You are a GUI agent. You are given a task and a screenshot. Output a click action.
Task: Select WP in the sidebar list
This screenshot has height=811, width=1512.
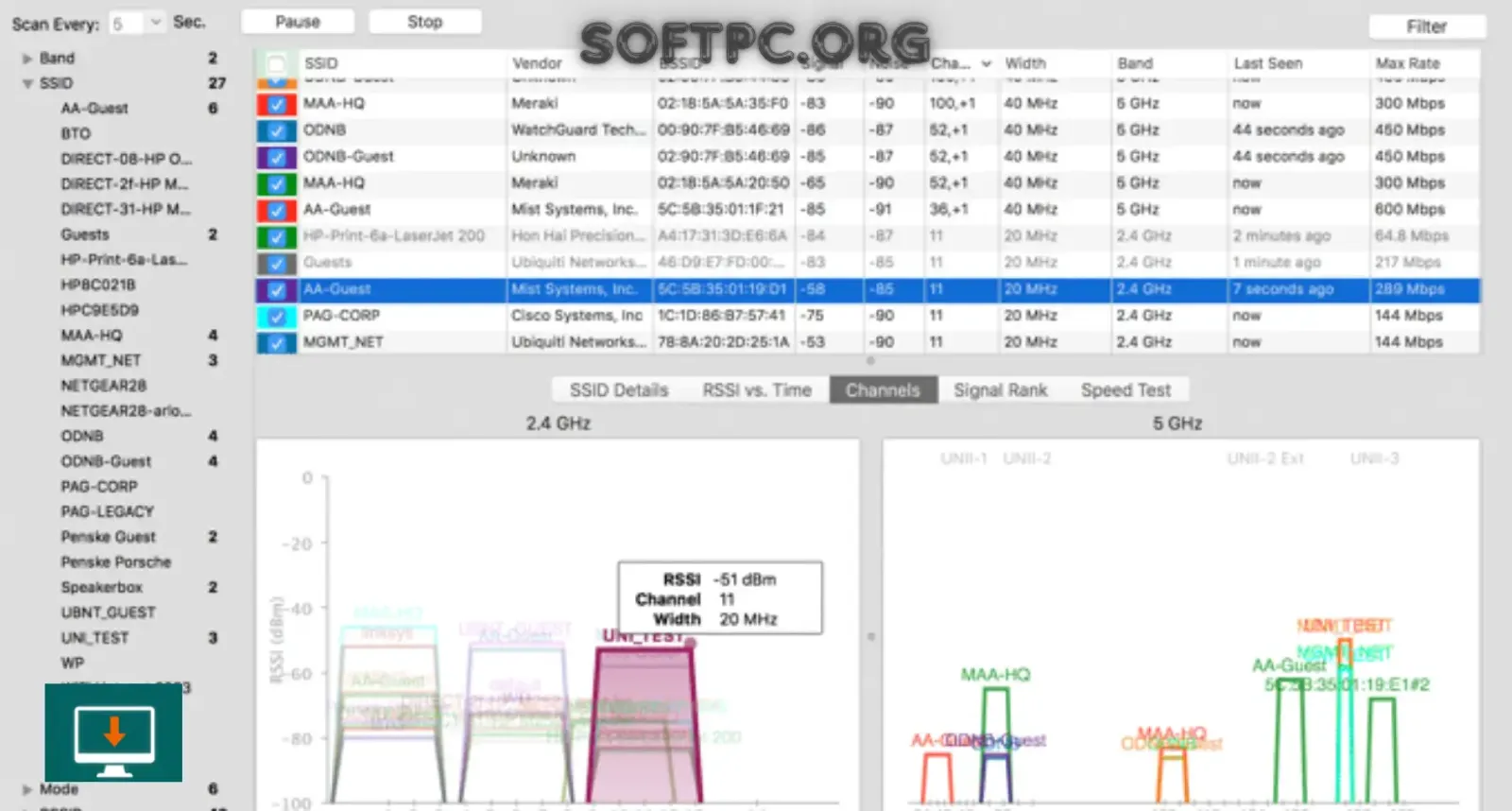tap(72, 663)
